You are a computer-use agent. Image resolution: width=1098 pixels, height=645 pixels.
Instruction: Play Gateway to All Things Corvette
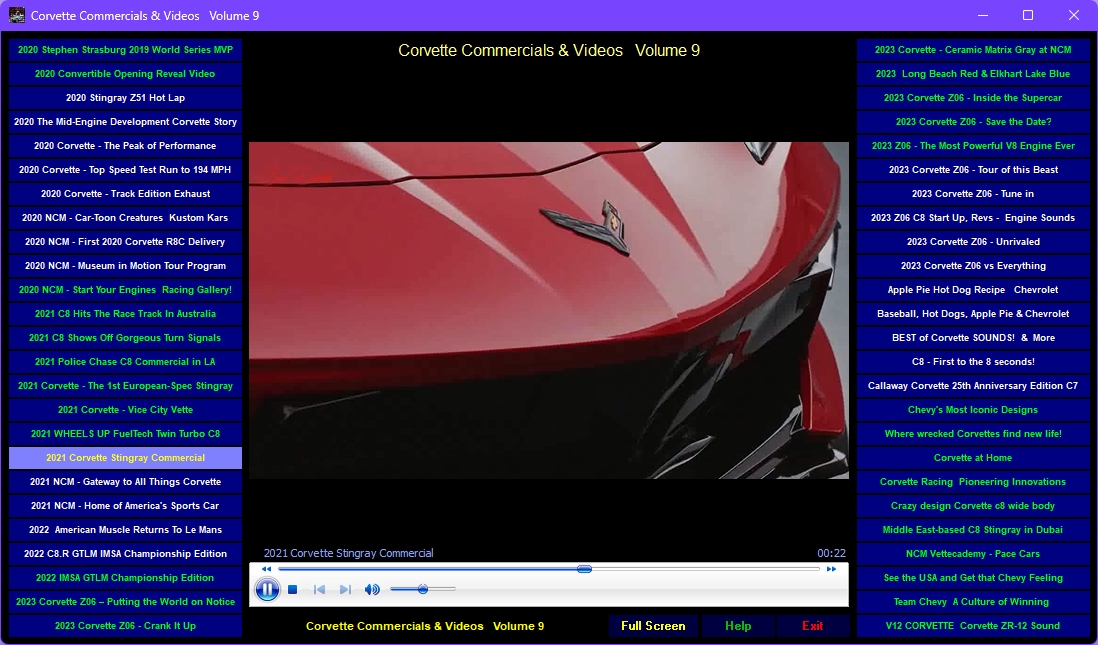(125, 482)
